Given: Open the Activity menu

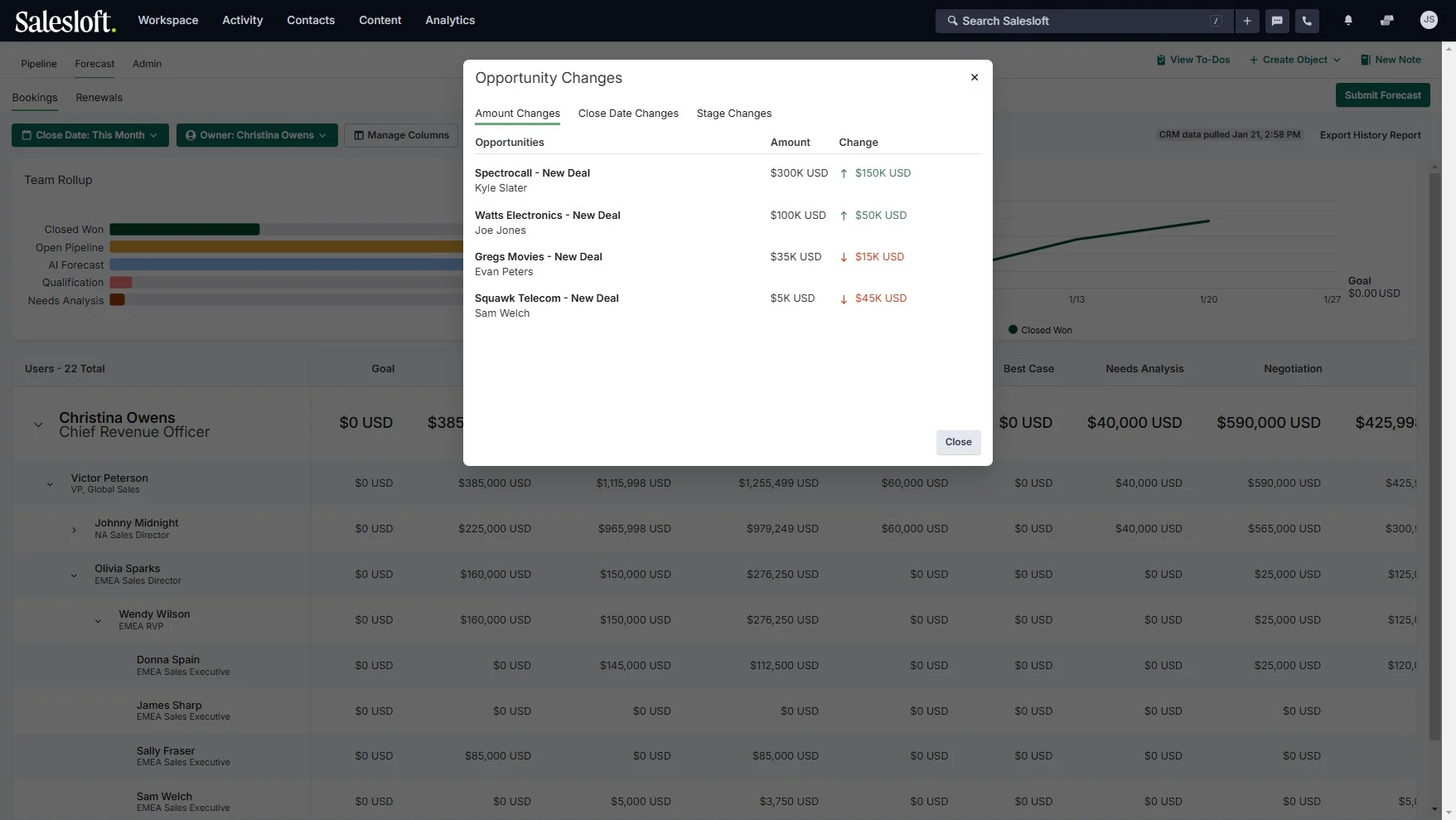Looking at the screenshot, I should point(243,20).
